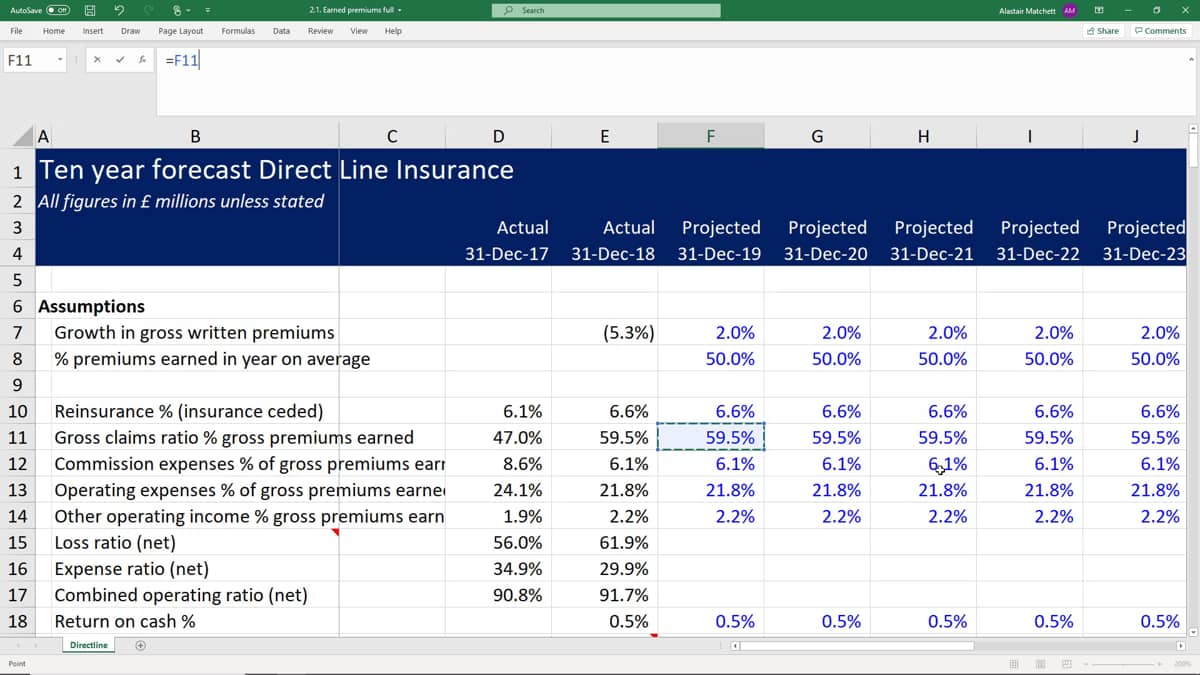Confirm formula with the Enter checkmark icon
Image resolution: width=1200 pixels, height=675 pixels.
(x=120, y=60)
